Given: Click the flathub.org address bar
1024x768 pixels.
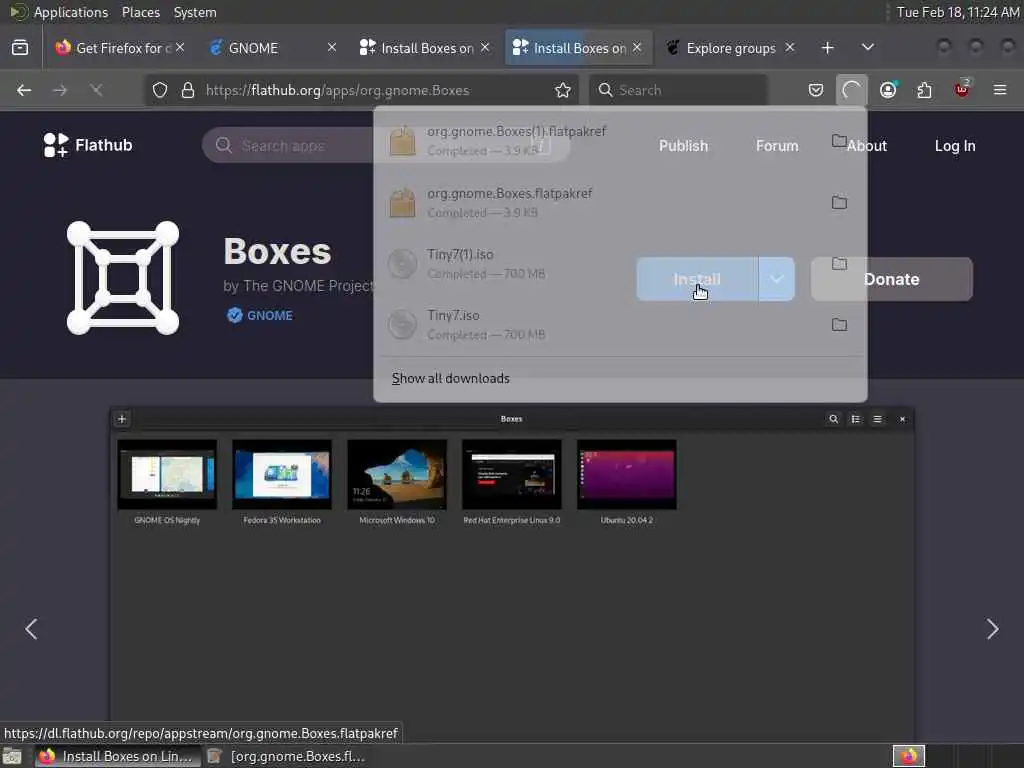Looking at the screenshot, I should point(360,90).
